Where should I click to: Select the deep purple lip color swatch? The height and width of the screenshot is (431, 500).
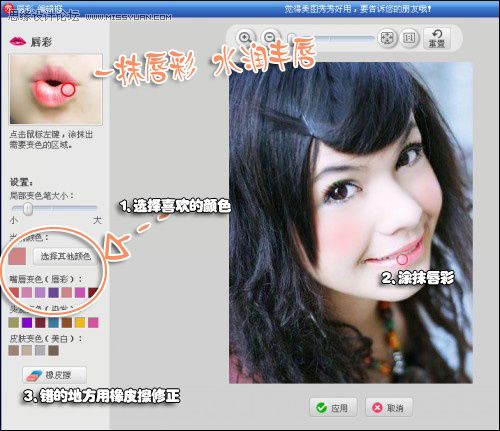click(x=53, y=293)
